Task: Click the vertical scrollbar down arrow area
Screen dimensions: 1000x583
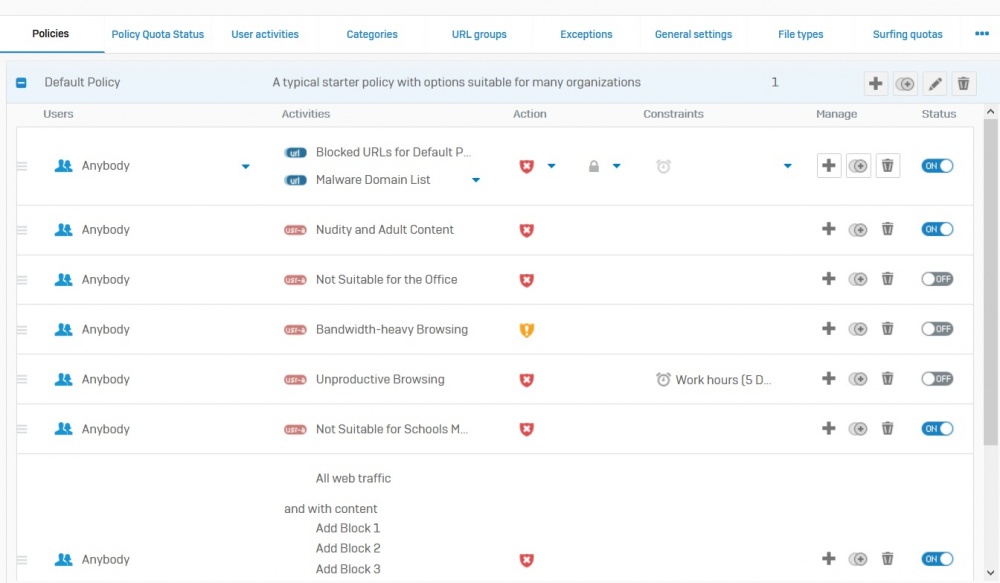Action: tap(991, 574)
